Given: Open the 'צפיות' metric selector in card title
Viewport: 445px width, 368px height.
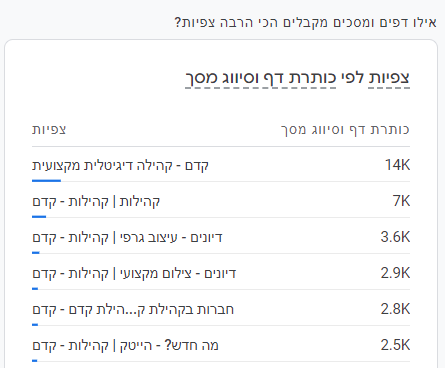Looking at the screenshot, I should tap(389, 78).
